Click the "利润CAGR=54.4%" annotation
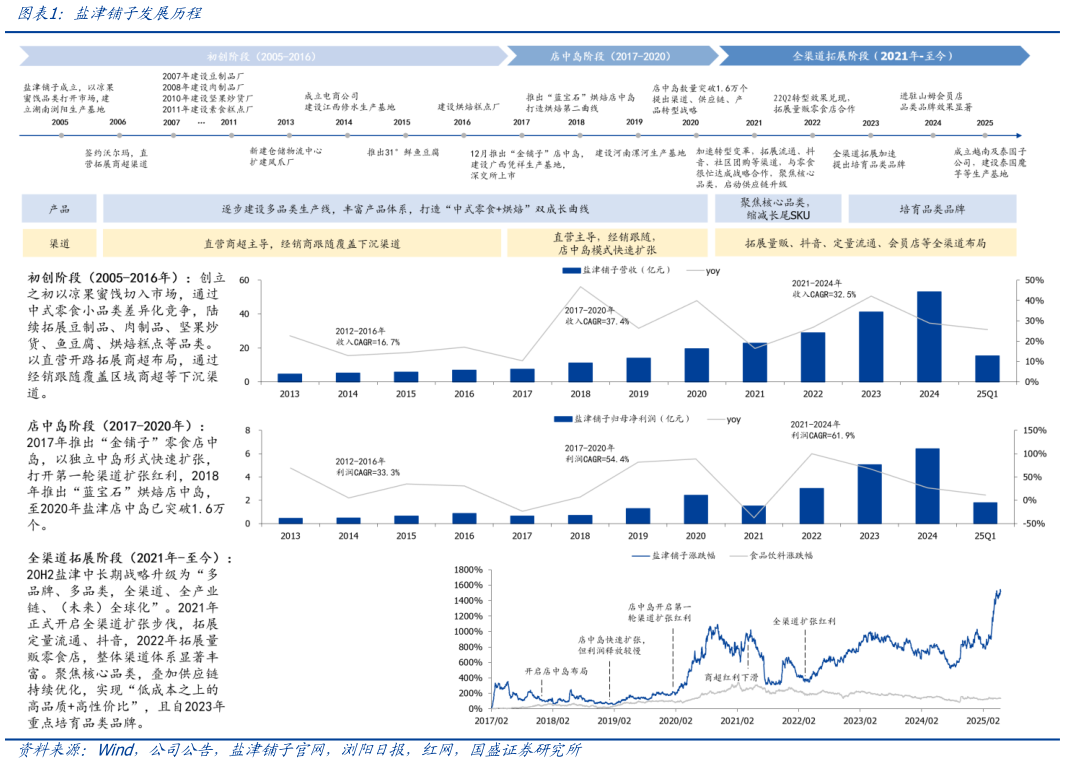 pos(598,459)
